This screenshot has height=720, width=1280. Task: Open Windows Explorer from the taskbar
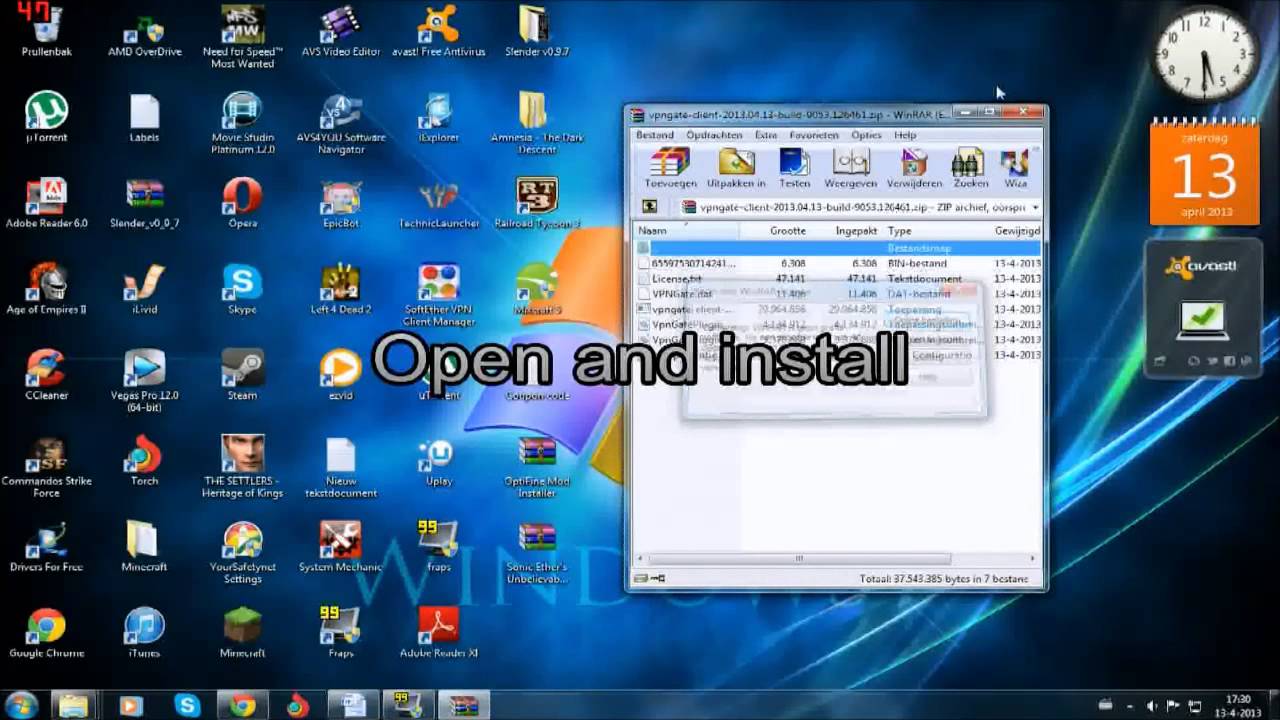[x=74, y=705]
